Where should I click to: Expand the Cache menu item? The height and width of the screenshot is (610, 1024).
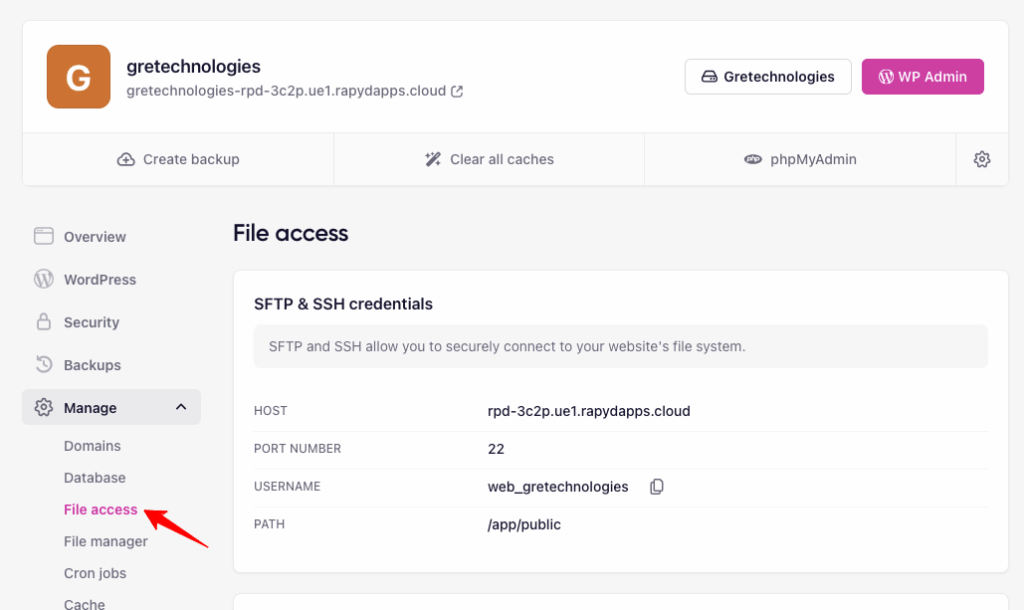click(x=84, y=603)
